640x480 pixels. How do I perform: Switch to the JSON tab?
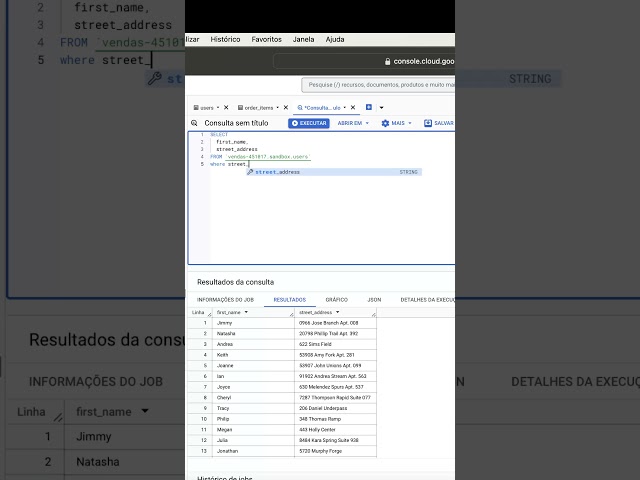374,300
